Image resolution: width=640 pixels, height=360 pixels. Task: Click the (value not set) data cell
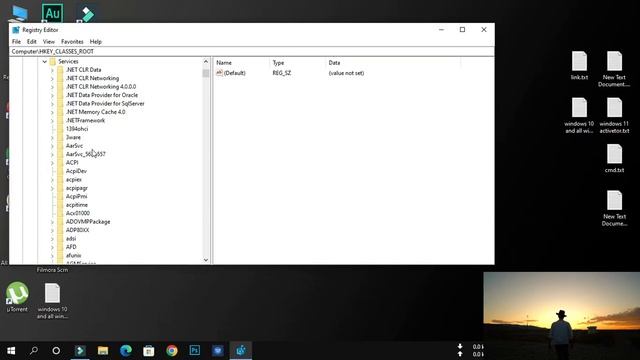point(346,73)
